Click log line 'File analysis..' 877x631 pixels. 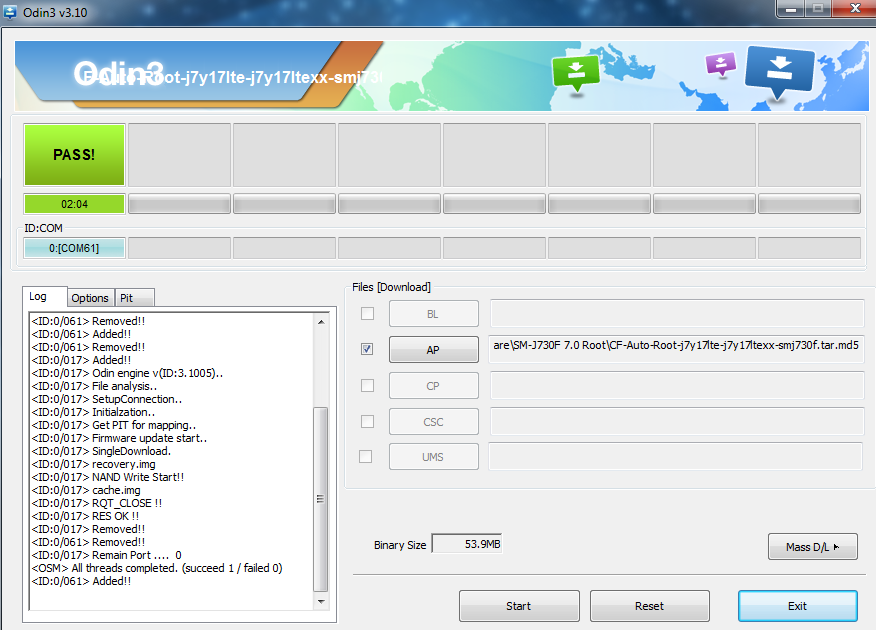coord(95,386)
